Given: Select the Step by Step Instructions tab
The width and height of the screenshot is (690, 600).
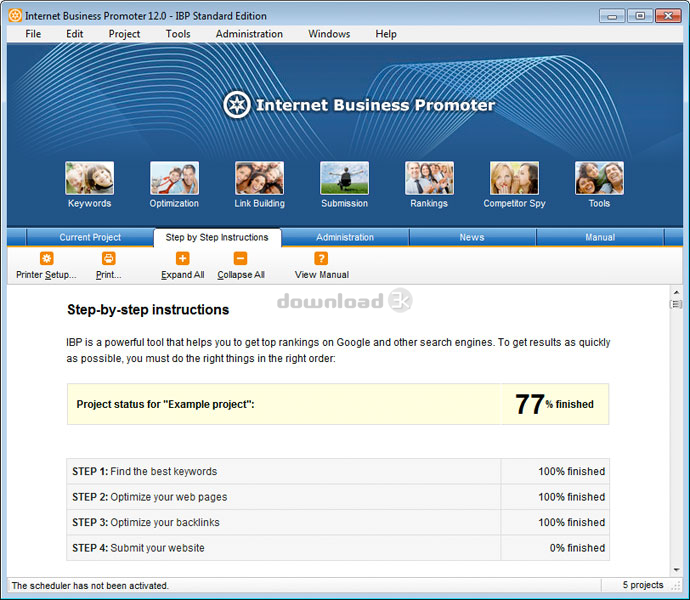Looking at the screenshot, I should pyautogui.click(x=217, y=237).
